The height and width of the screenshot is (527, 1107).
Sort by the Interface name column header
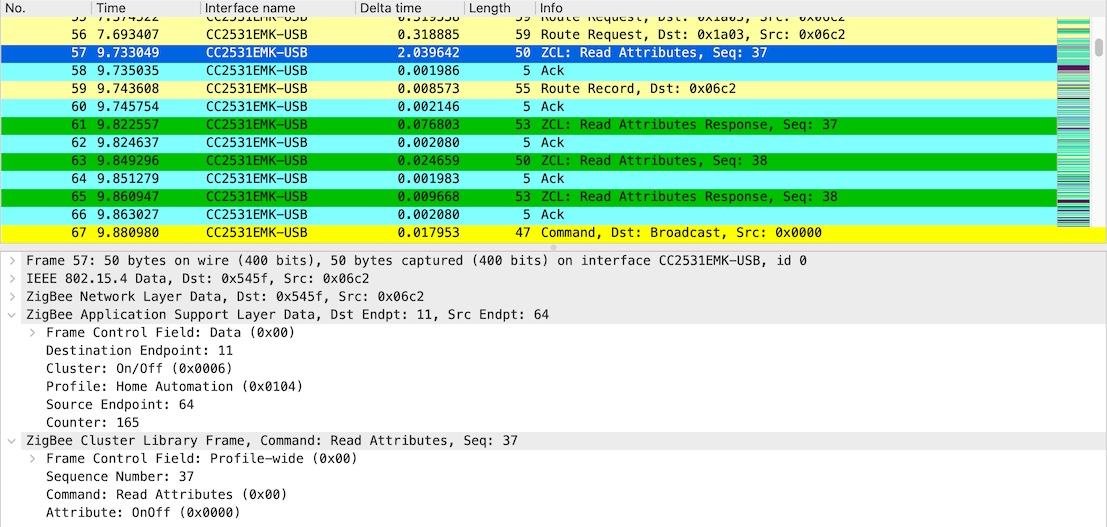[x=277, y=8]
